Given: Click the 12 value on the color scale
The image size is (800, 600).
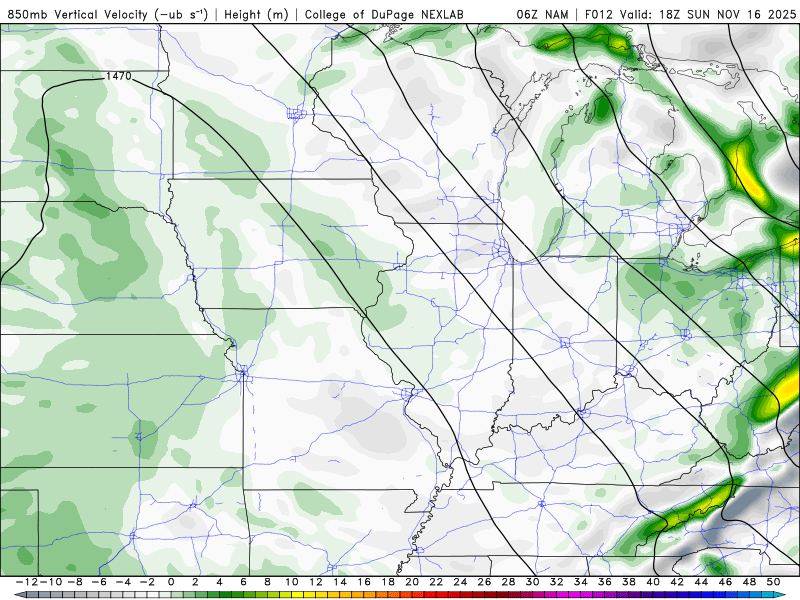Looking at the screenshot, I should 315,582.
